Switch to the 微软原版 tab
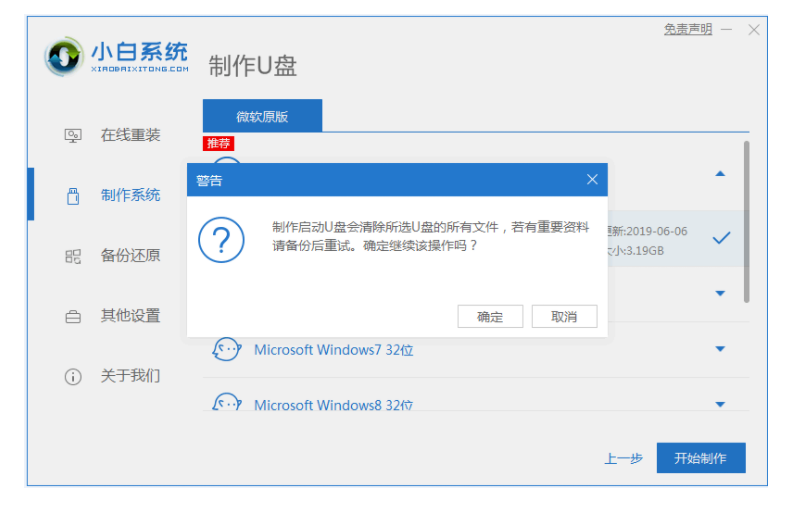Viewport: 793px width, 509px height. tap(262, 116)
